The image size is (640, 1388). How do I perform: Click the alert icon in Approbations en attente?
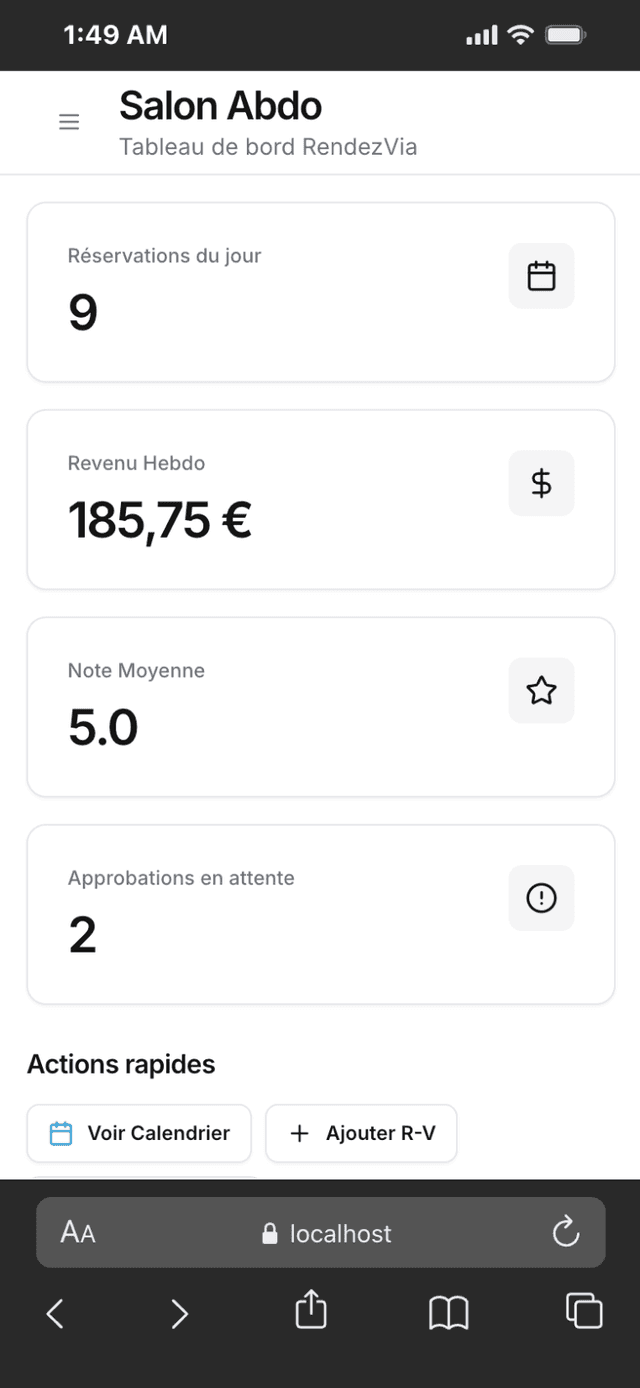pyautogui.click(x=541, y=898)
